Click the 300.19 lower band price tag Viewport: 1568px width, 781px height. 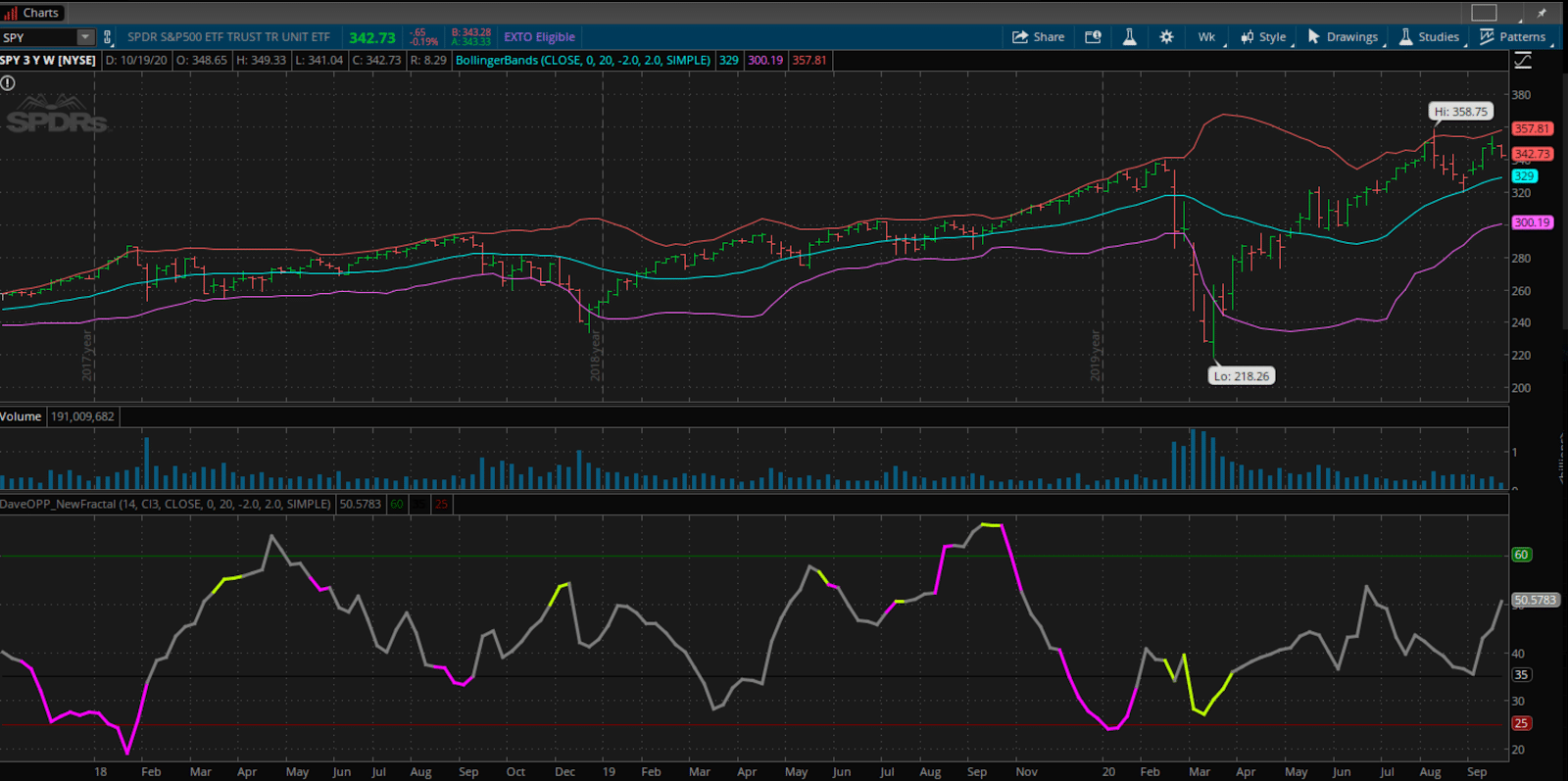pyautogui.click(x=1532, y=222)
